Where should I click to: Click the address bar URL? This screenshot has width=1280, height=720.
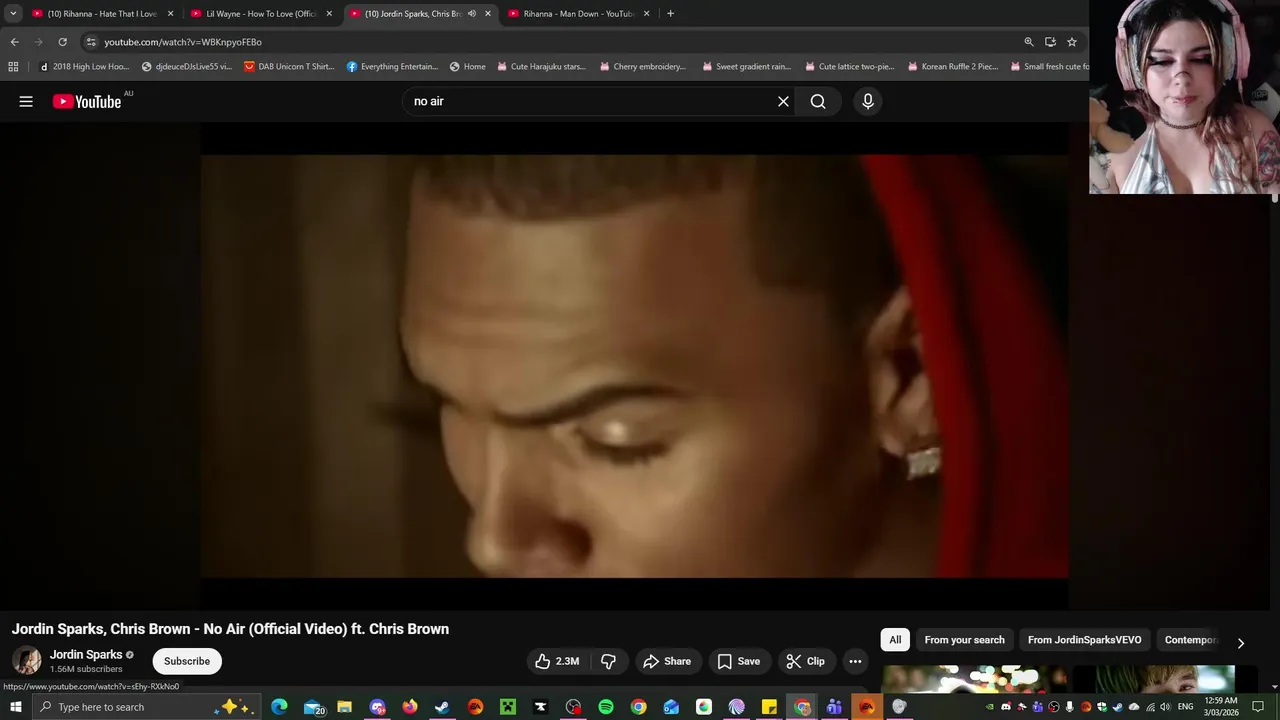pyautogui.click(x=183, y=42)
